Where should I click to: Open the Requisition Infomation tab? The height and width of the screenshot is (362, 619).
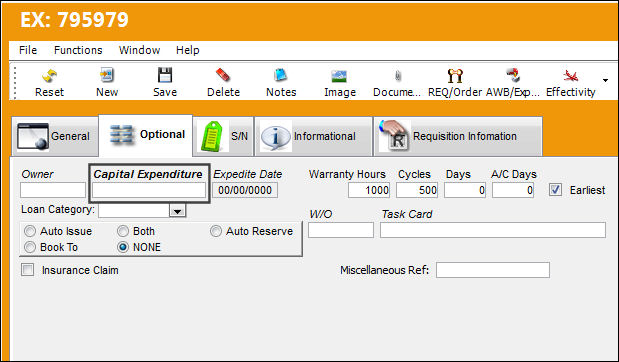tap(458, 137)
